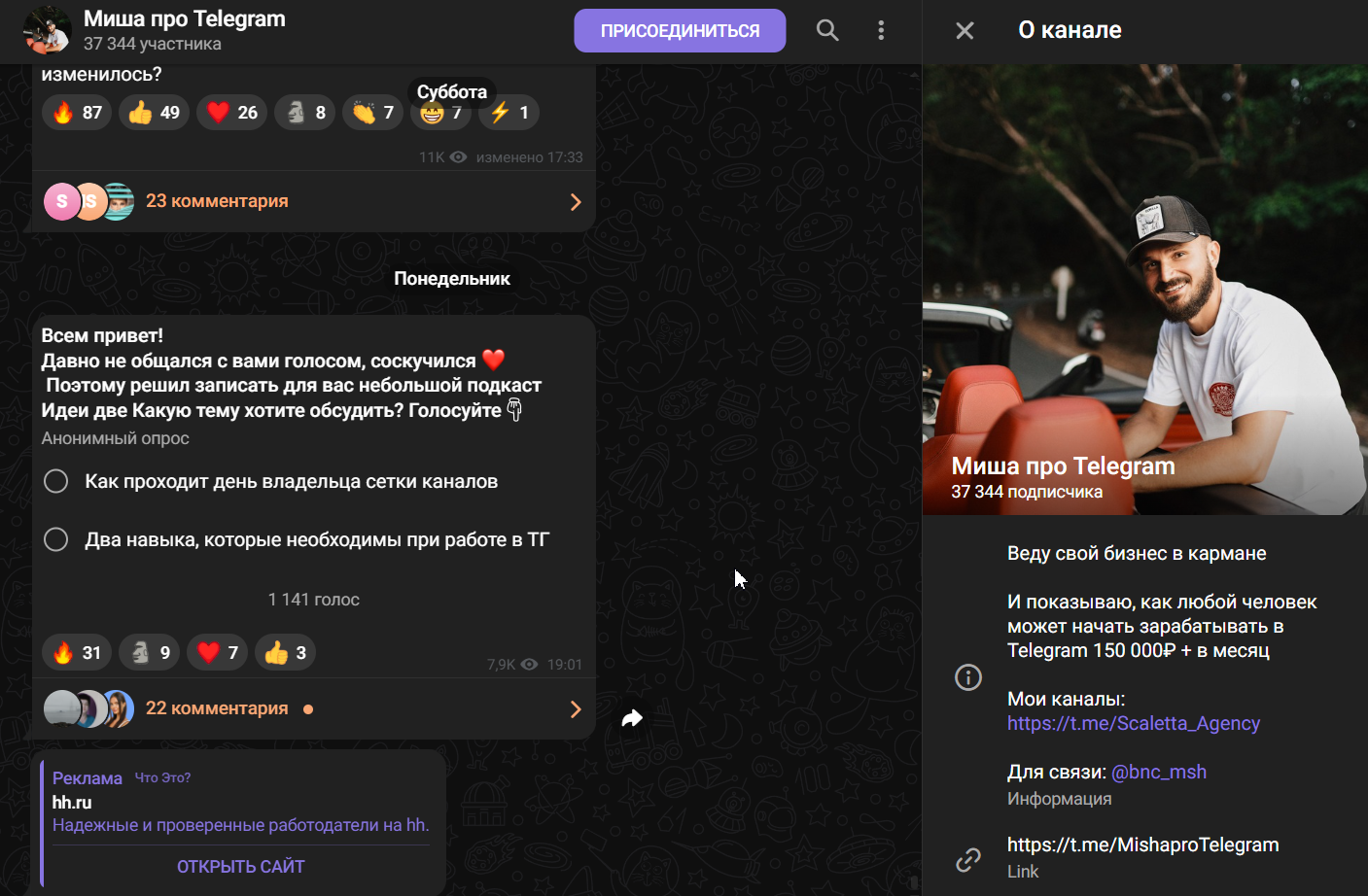Click the thumbs-up reaction with 3

click(x=286, y=653)
